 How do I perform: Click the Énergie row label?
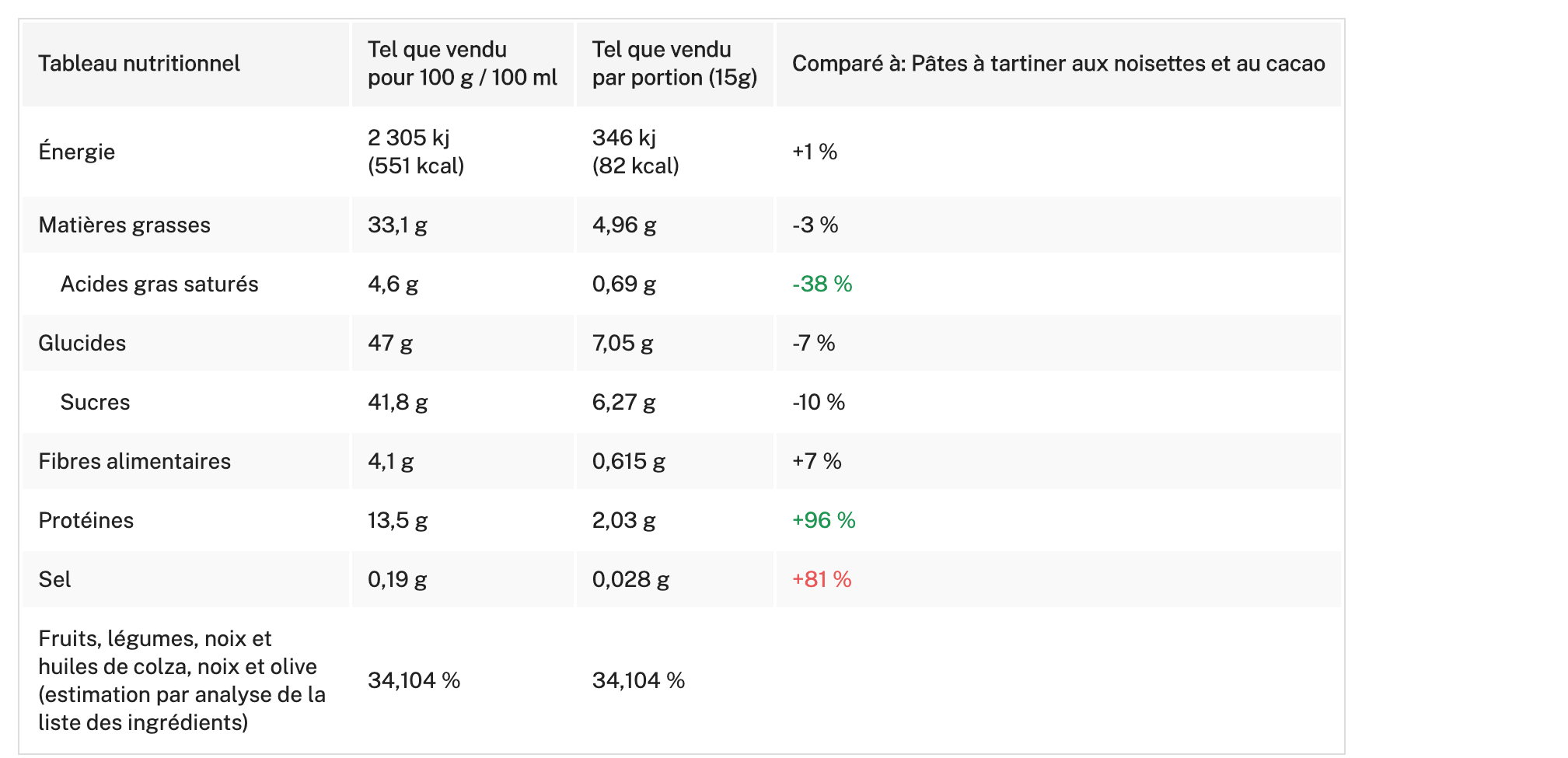tap(76, 152)
